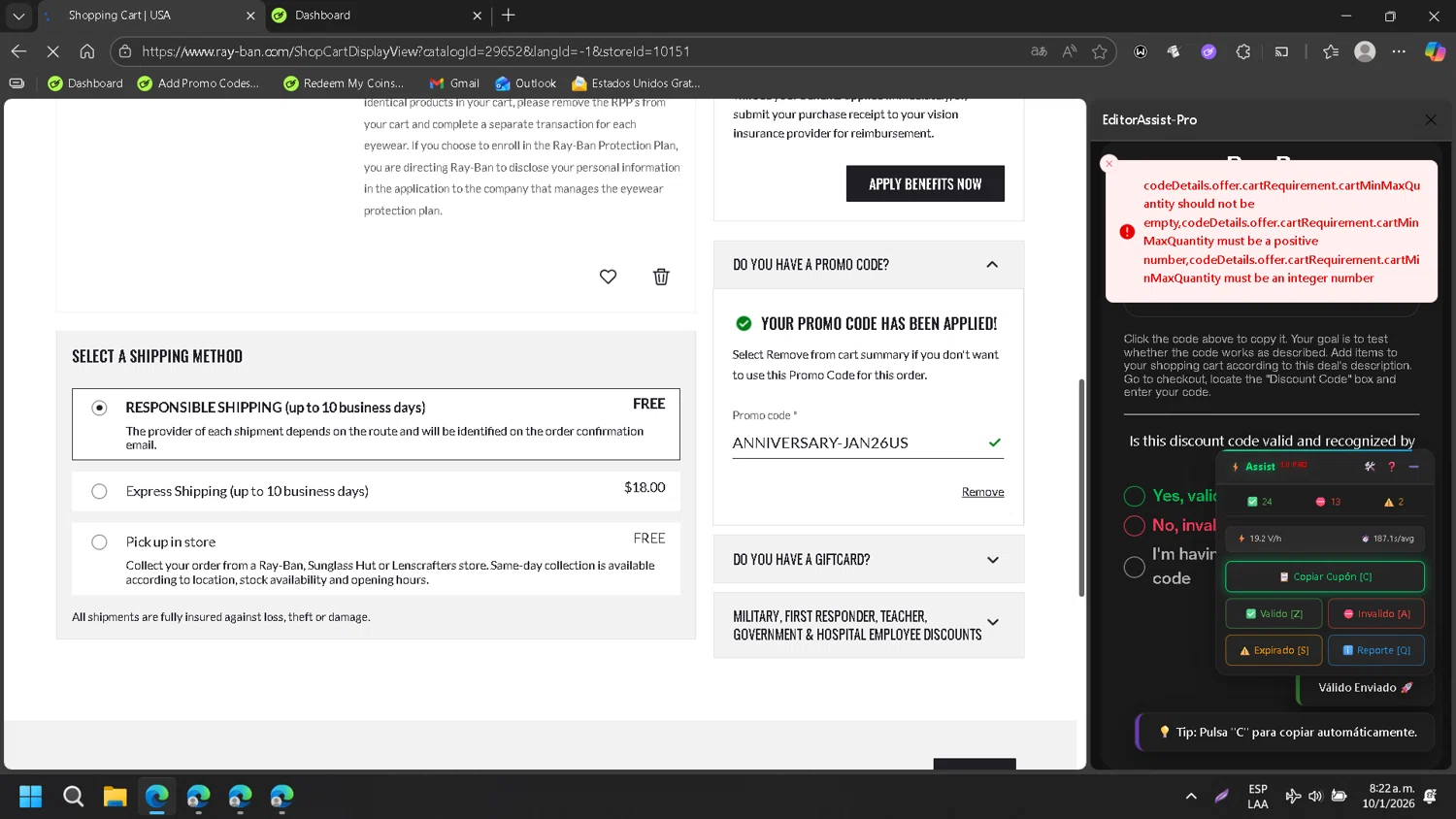Expand the Do You Have a Giftcard section
Viewport: 1456px width, 819px height.
992,560
